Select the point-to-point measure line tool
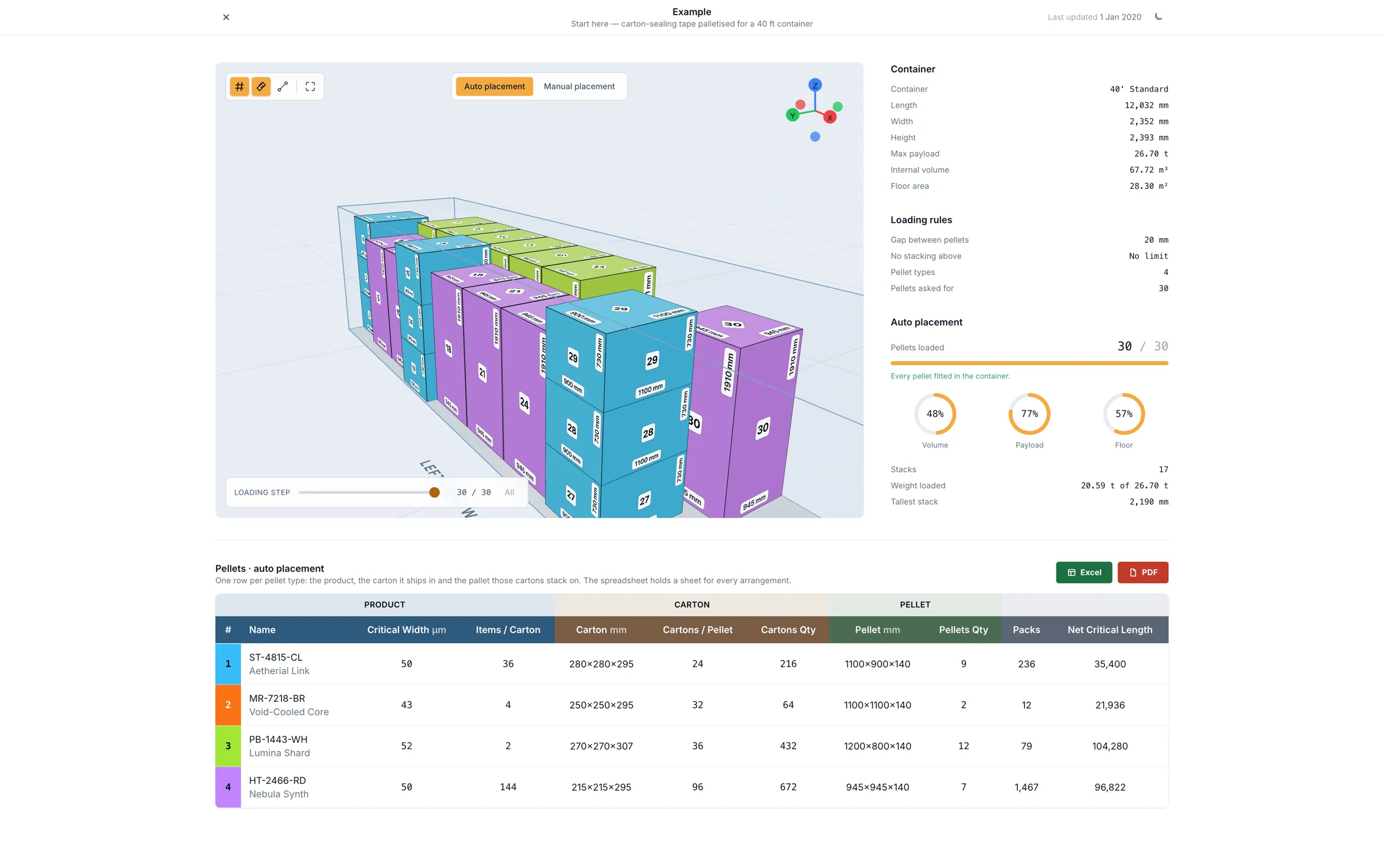 pyautogui.click(x=283, y=87)
